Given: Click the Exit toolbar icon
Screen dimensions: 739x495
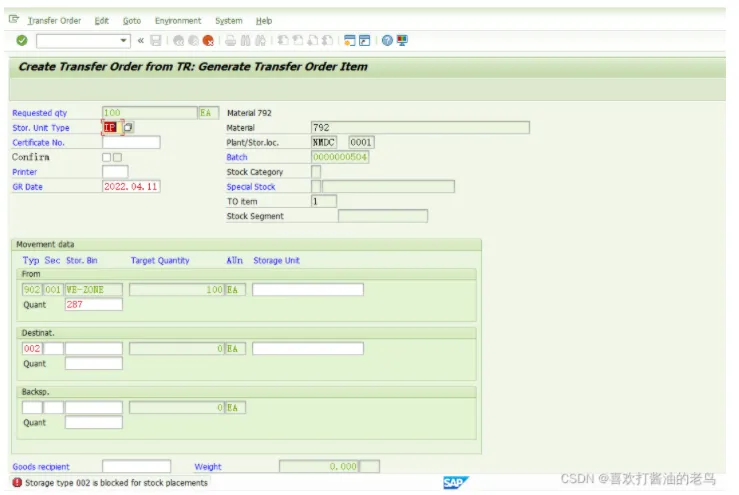Looking at the screenshot, I should 193,41.
